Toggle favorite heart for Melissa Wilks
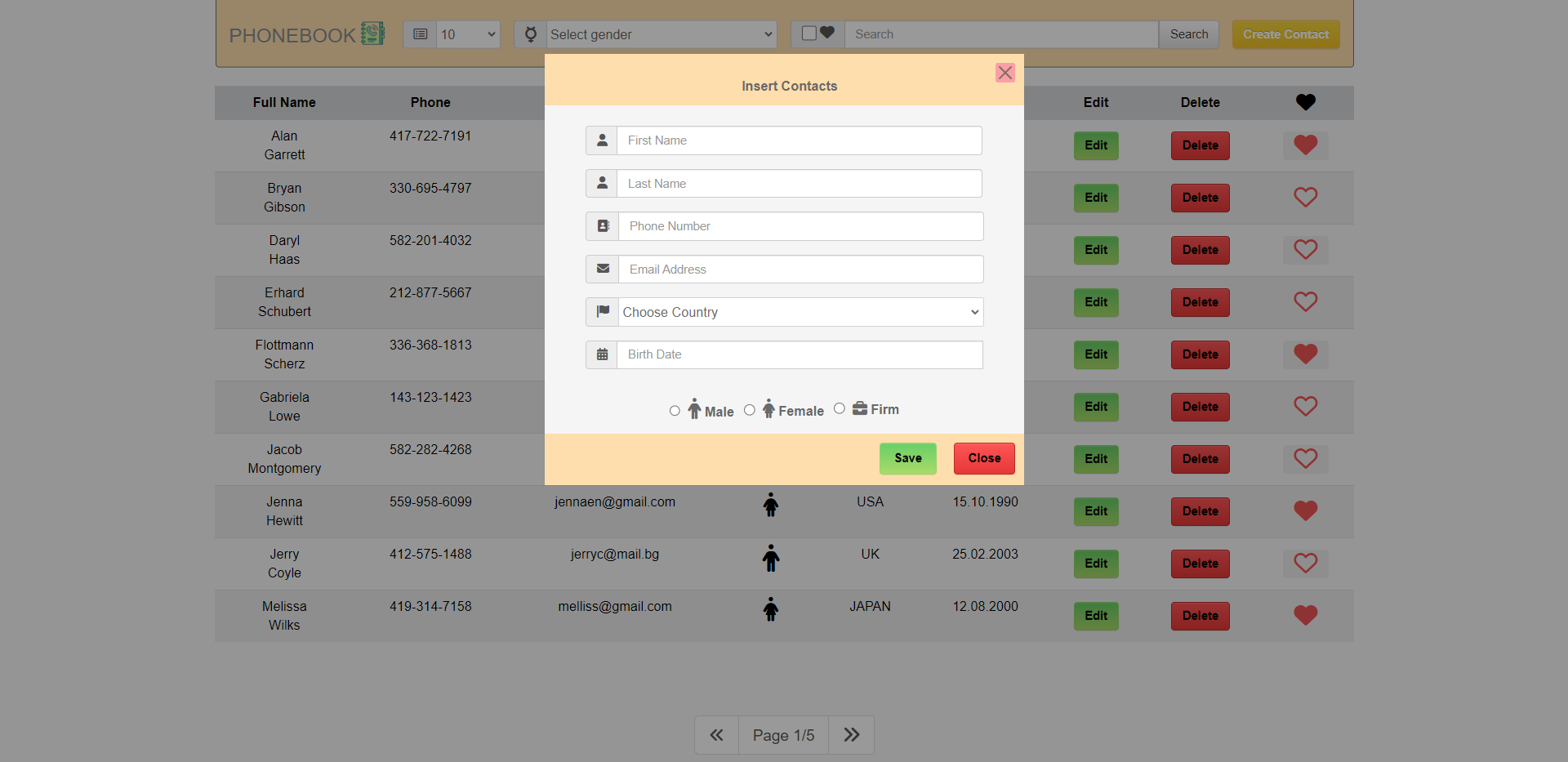1568x762 pixels. pos(1305,616)
